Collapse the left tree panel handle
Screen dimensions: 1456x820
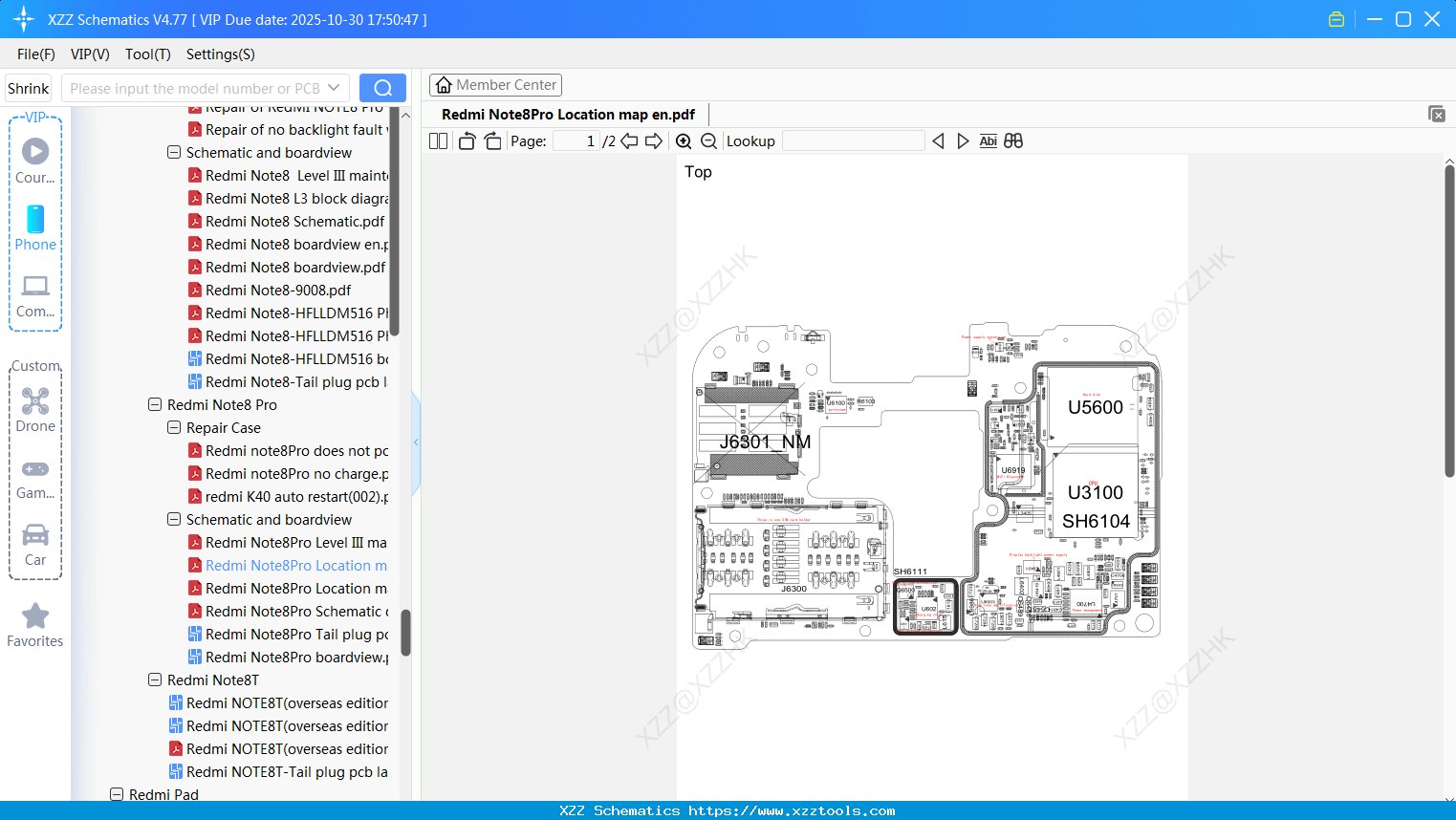pyautogui.click(x=416, y=442)
